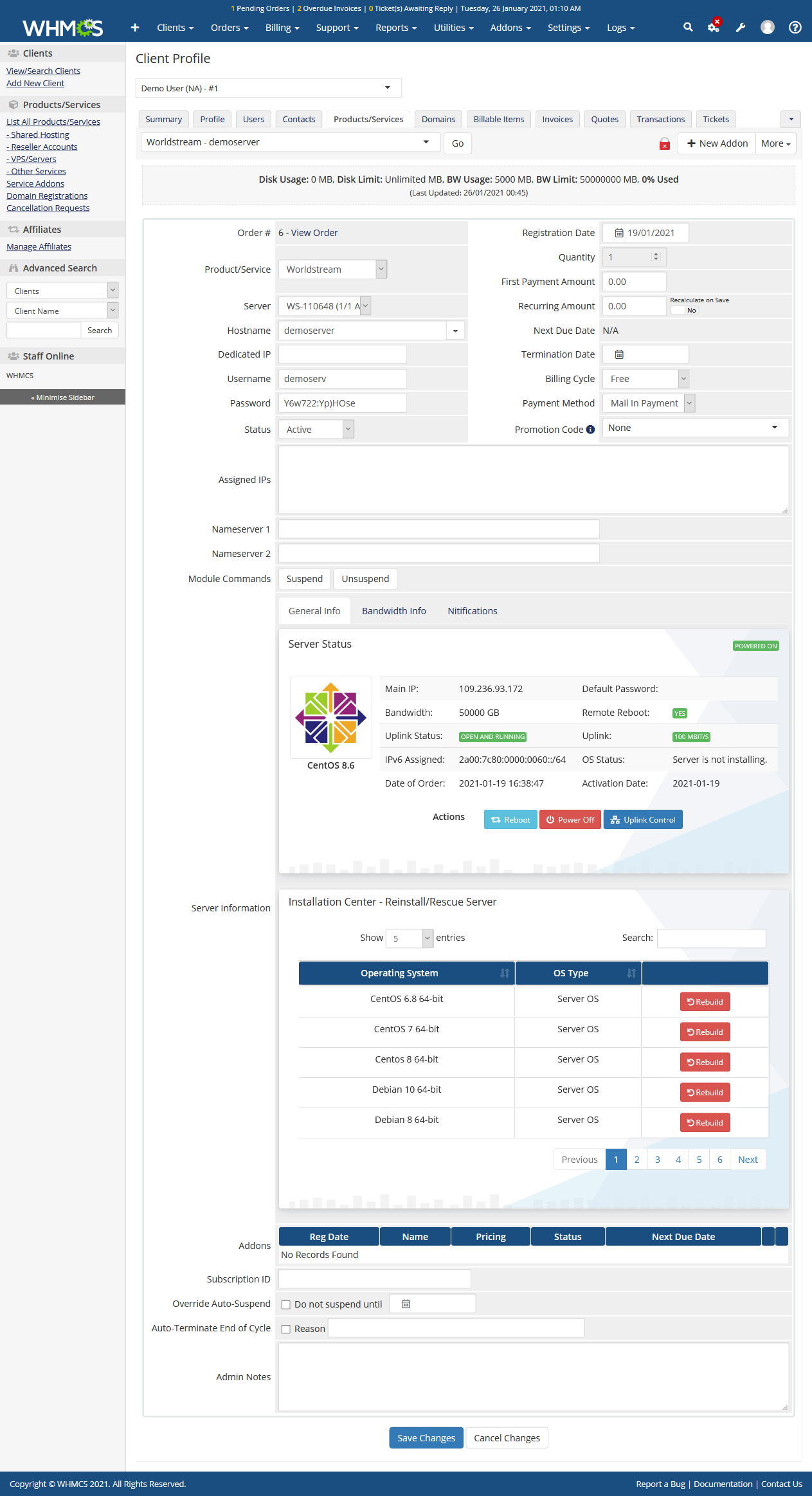Open the wrench configuration icon
Image resolution: width=812 pixels, height=1496 pixels.
(741, 27)
